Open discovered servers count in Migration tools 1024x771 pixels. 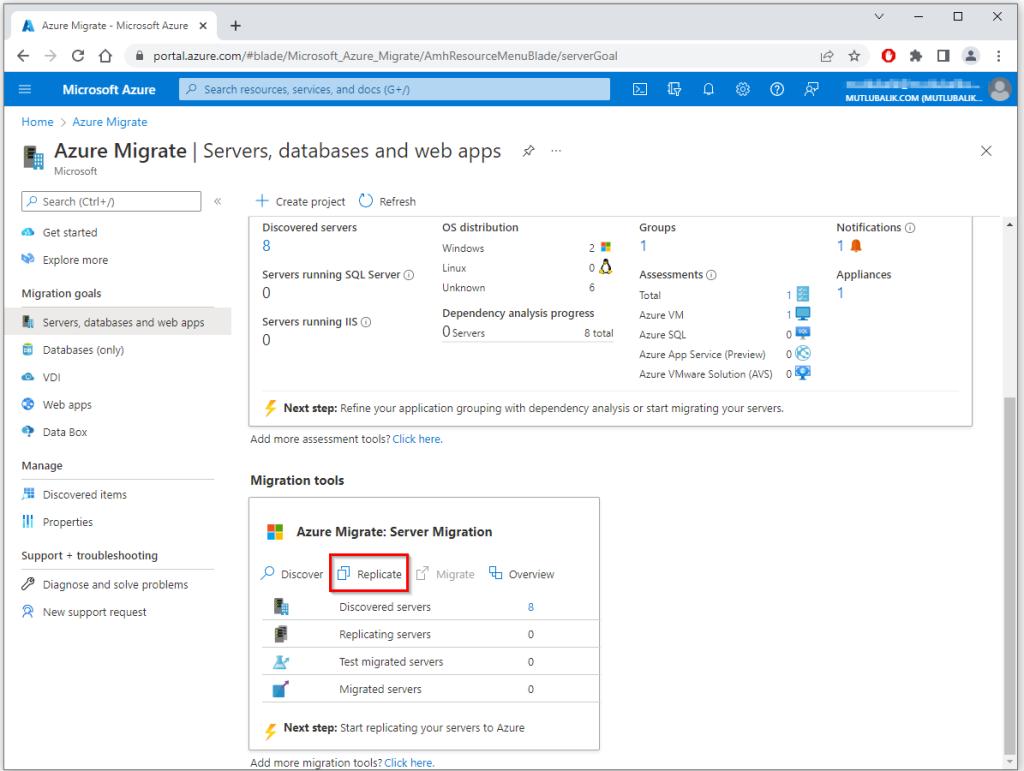[x=531, y=607]
